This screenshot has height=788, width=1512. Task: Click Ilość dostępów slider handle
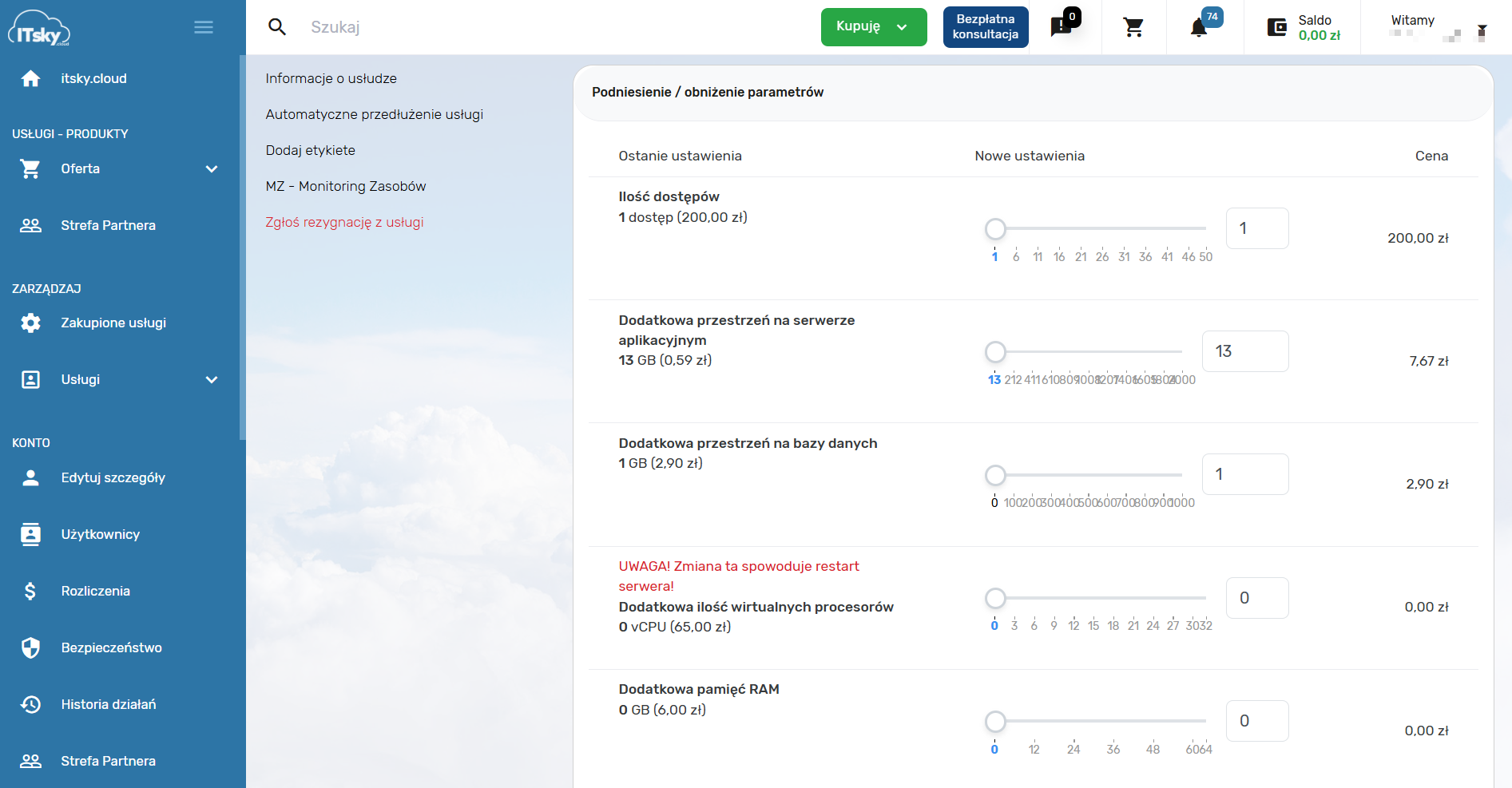point(995,229)
